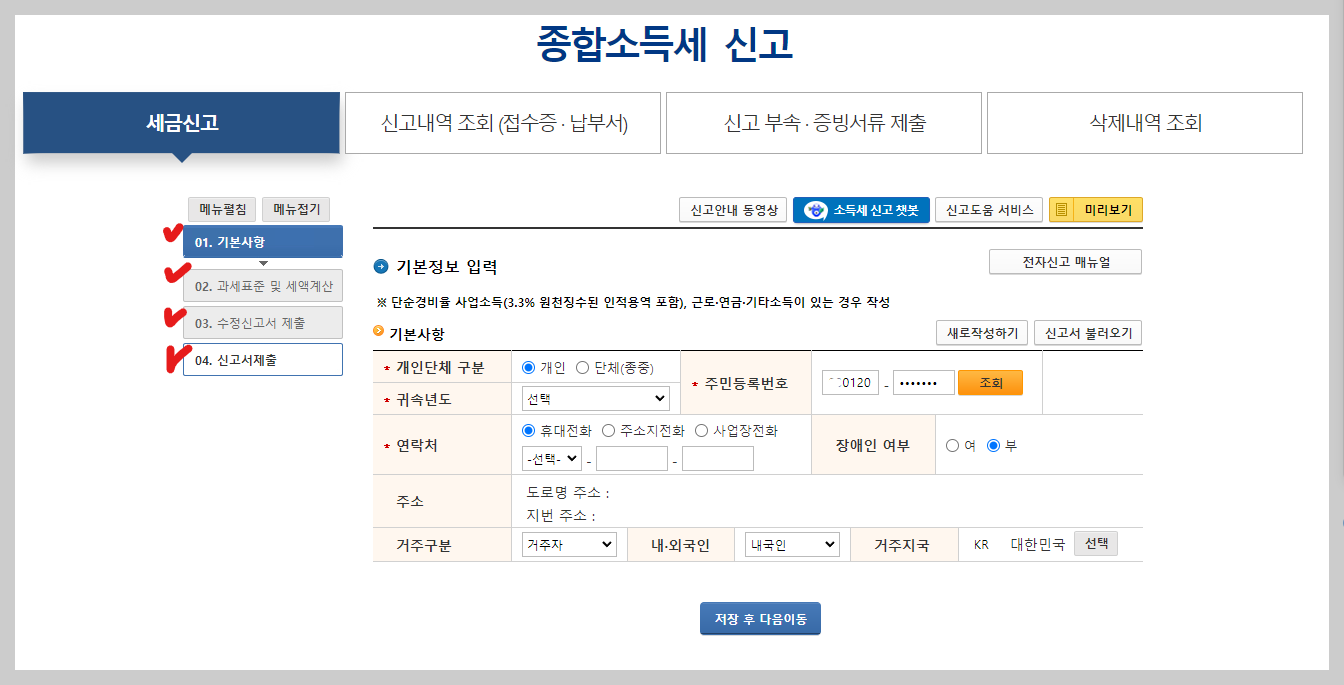Click 신고서 불러오기 to load a report
Viewport: 1344px width, 685px height.
[x=1087, y=331]
